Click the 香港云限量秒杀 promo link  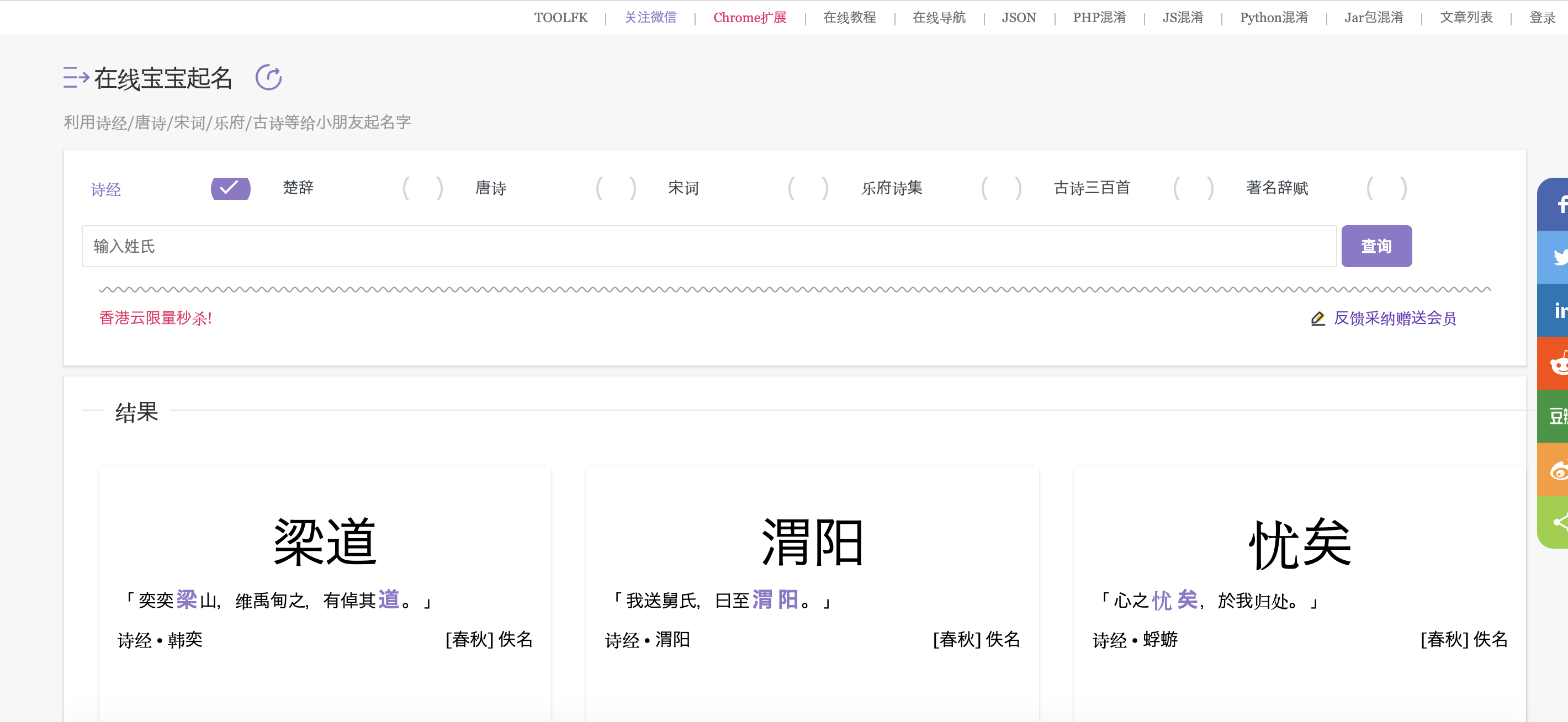click(155, 318)
